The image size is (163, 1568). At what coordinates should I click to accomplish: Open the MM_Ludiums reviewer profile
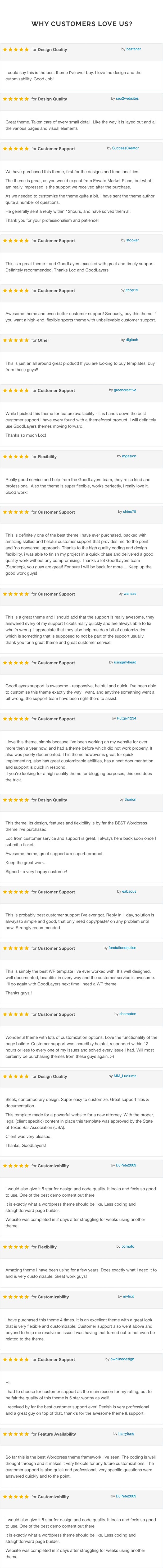pyautogui.click(x=125, y=1076)
